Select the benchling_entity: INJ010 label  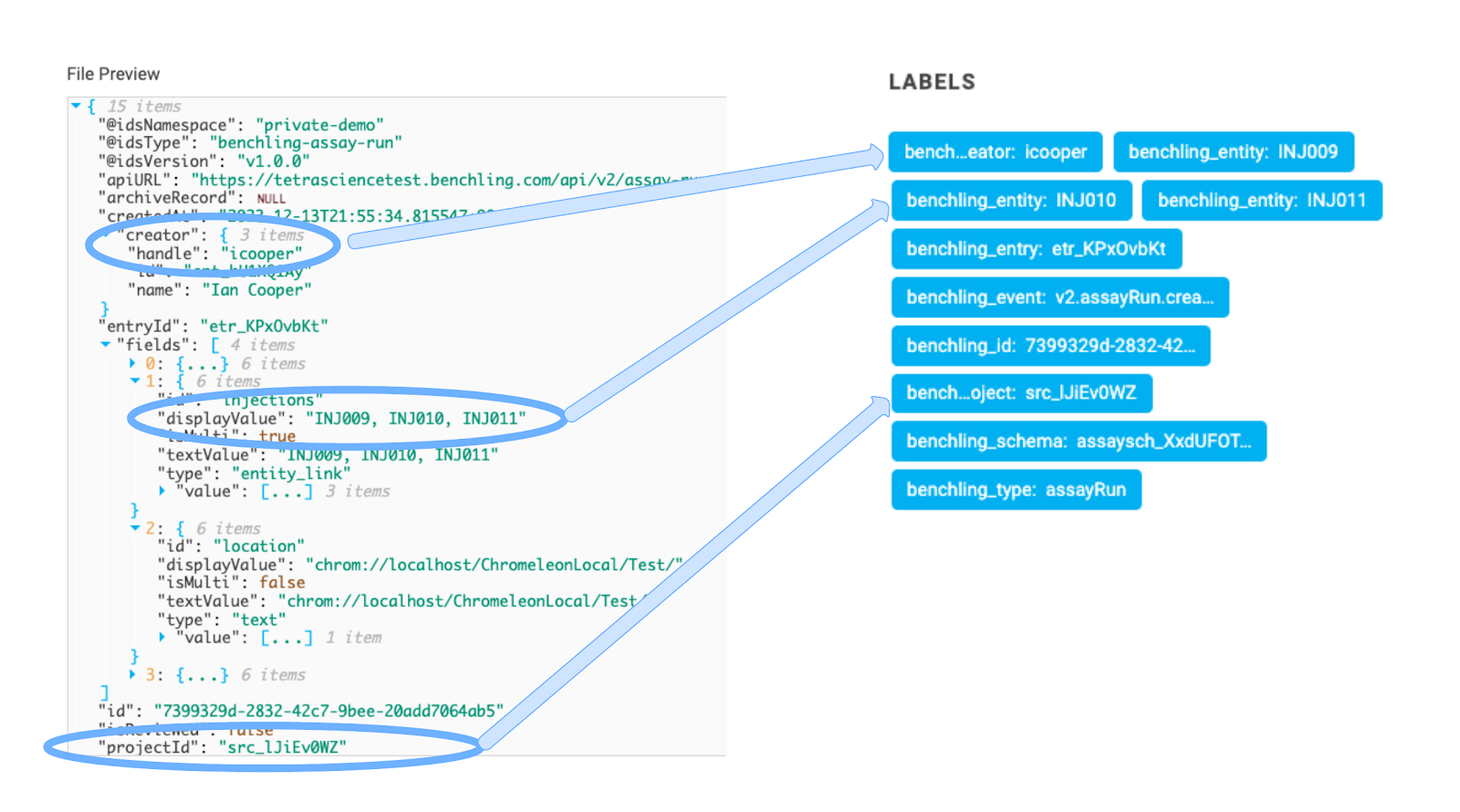point(1012,201)
